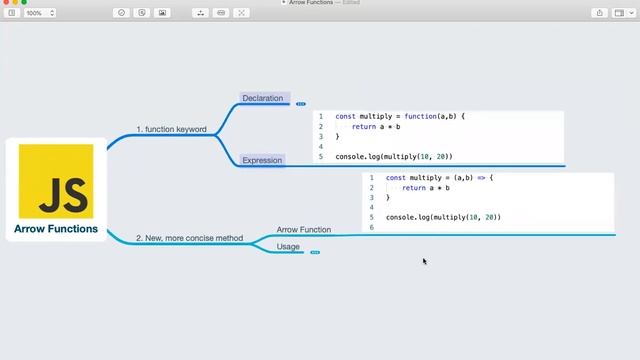Click the function expression code snippet image

(438, 137)
